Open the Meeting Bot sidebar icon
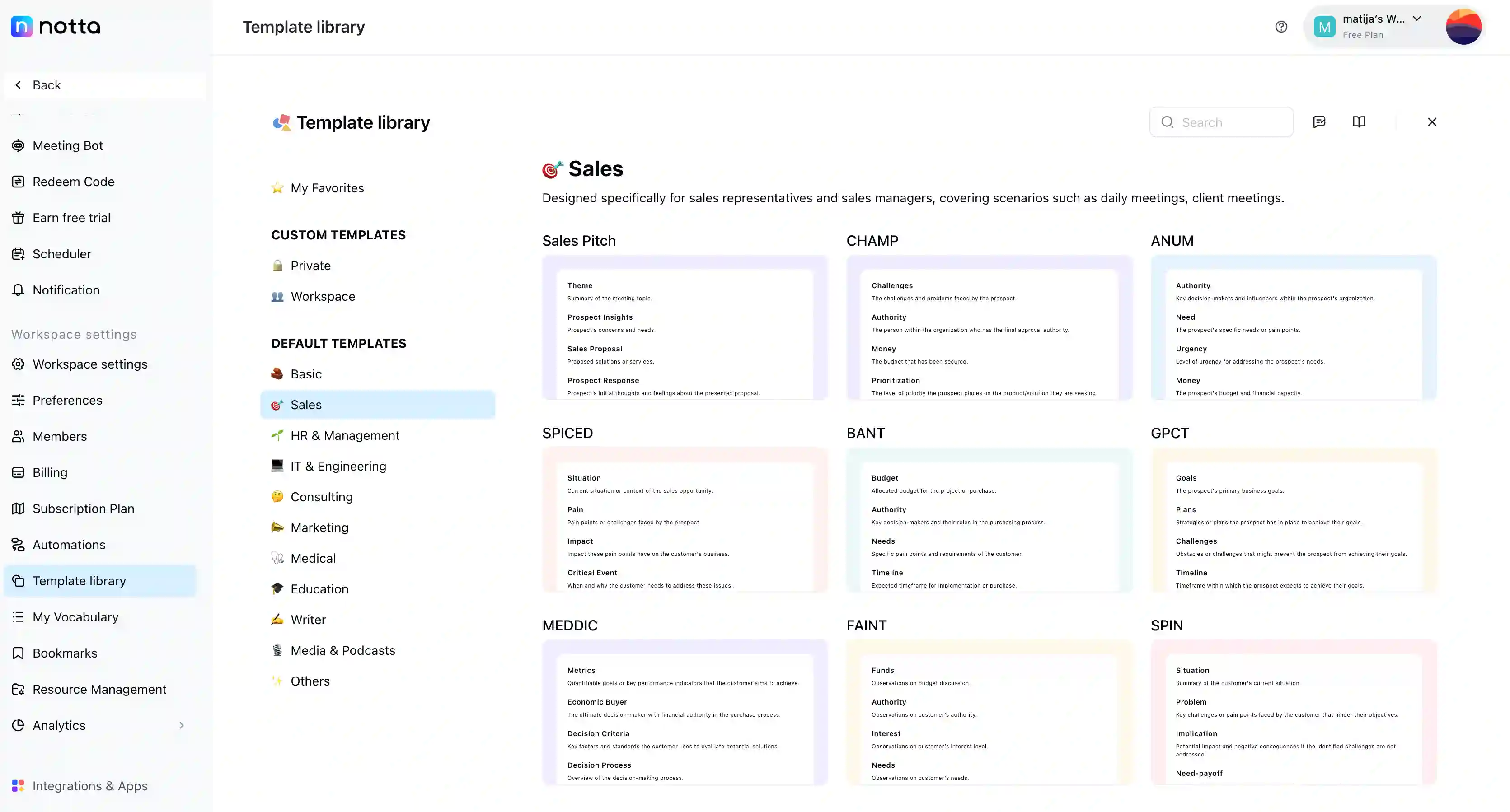The width and height of the screenshot is (1510, 812). (x=18, y=145)
